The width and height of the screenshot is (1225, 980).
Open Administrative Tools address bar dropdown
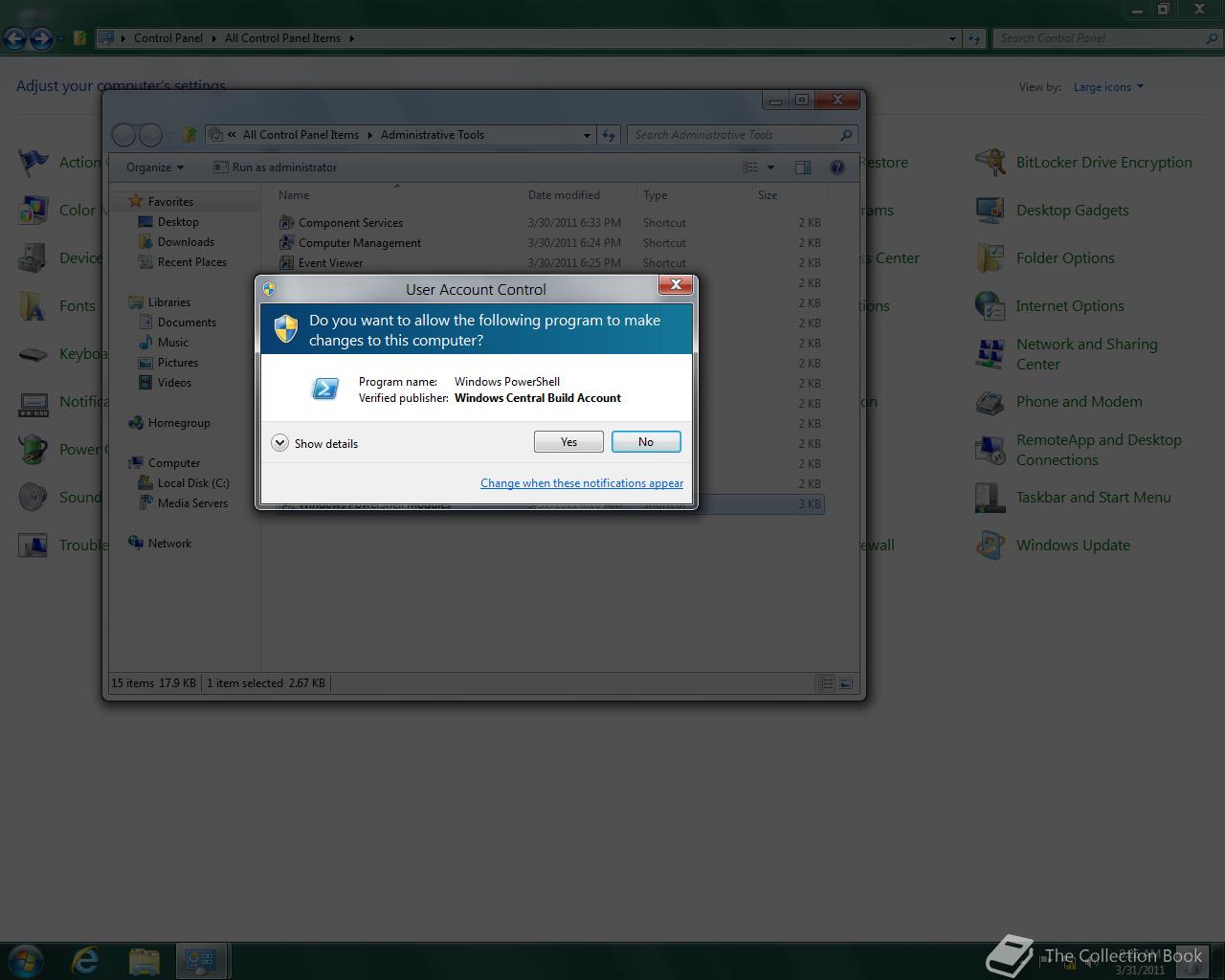(x=587, y=135)
